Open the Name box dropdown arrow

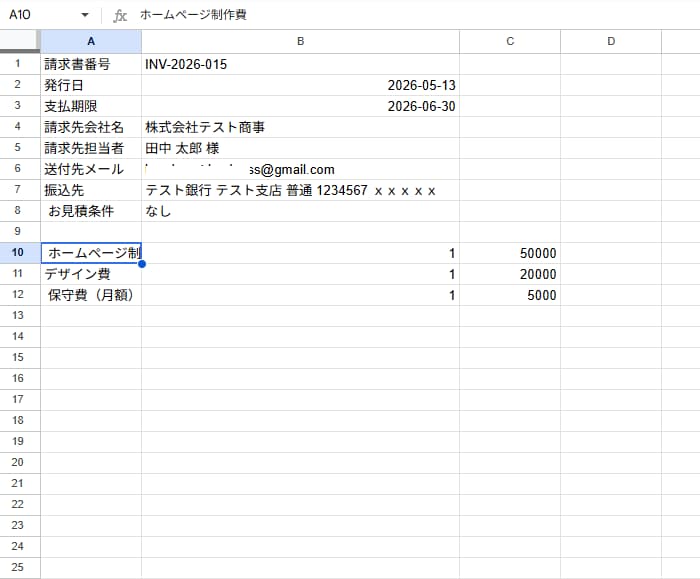[x=85, y=15]
